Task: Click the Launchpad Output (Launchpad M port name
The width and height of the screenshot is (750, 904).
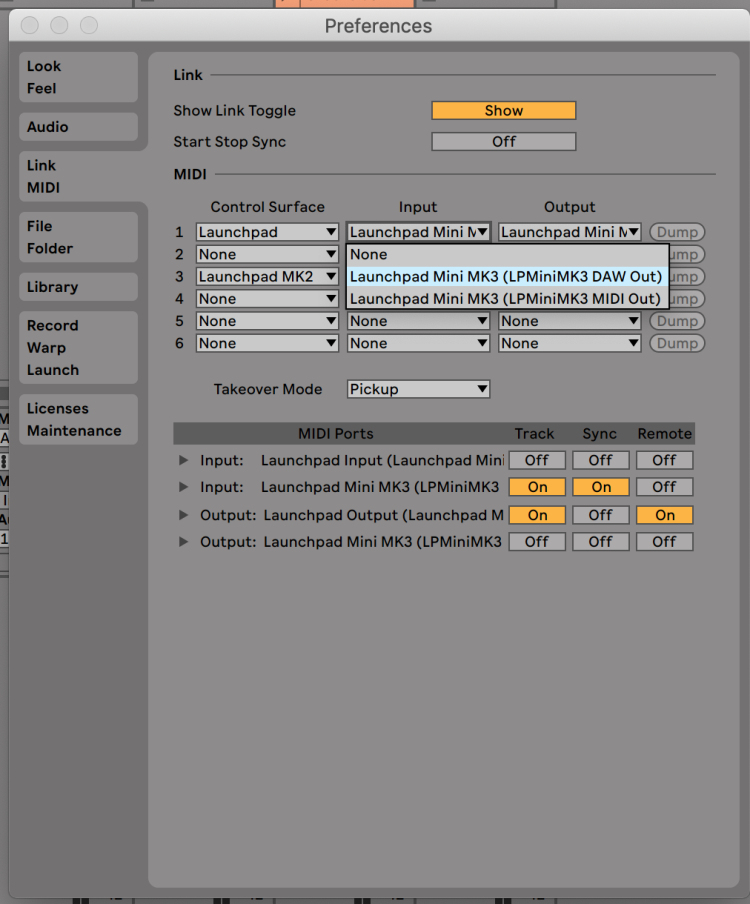Action: click(383, 515)
